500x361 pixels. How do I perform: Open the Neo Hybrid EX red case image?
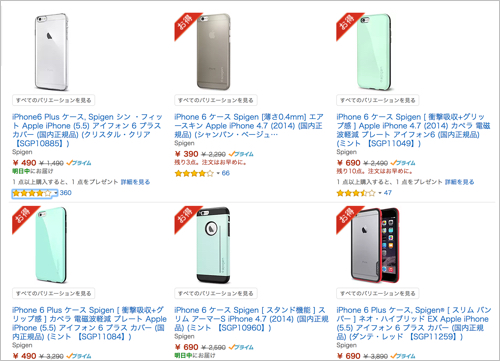[x=375, y=245]
